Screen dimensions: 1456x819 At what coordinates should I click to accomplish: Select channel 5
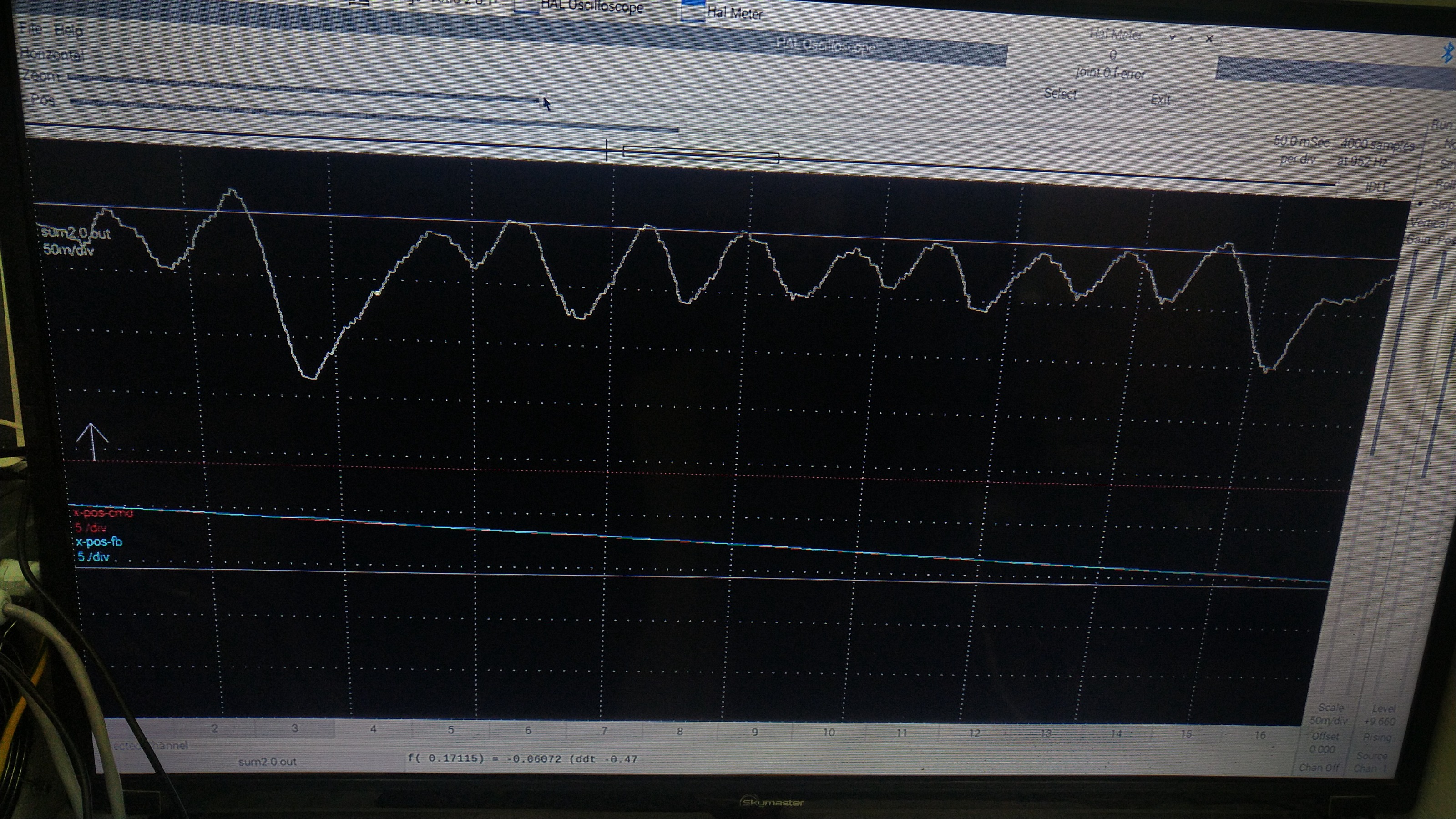coord(451,730)
